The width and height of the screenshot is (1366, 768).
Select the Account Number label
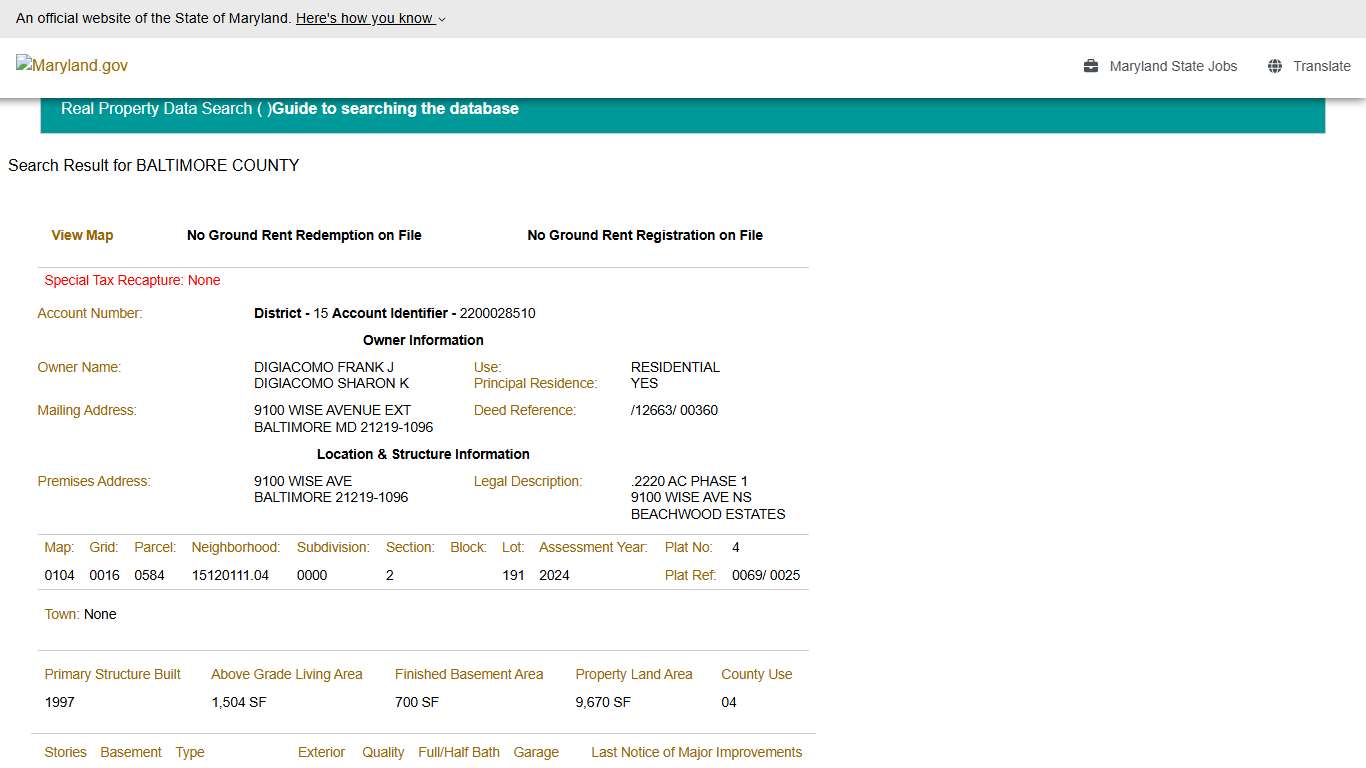(89, 313)
